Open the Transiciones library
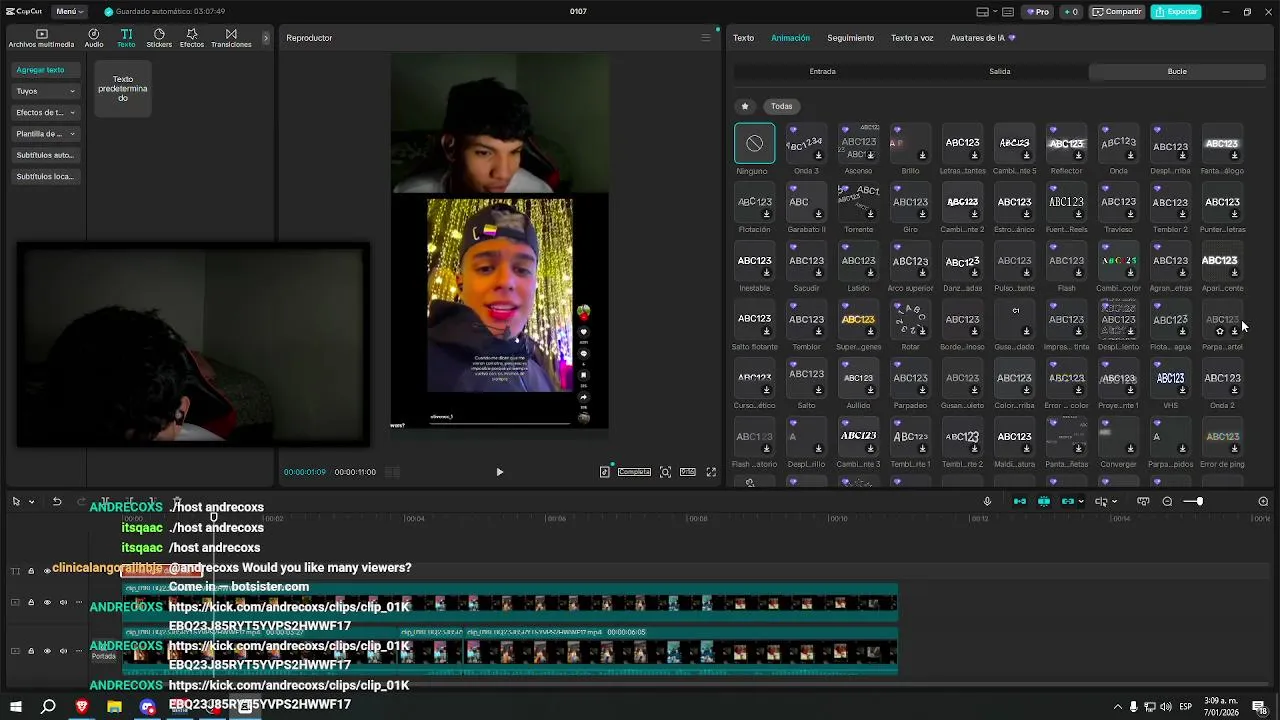The image size is (1280, 720). 231,38
